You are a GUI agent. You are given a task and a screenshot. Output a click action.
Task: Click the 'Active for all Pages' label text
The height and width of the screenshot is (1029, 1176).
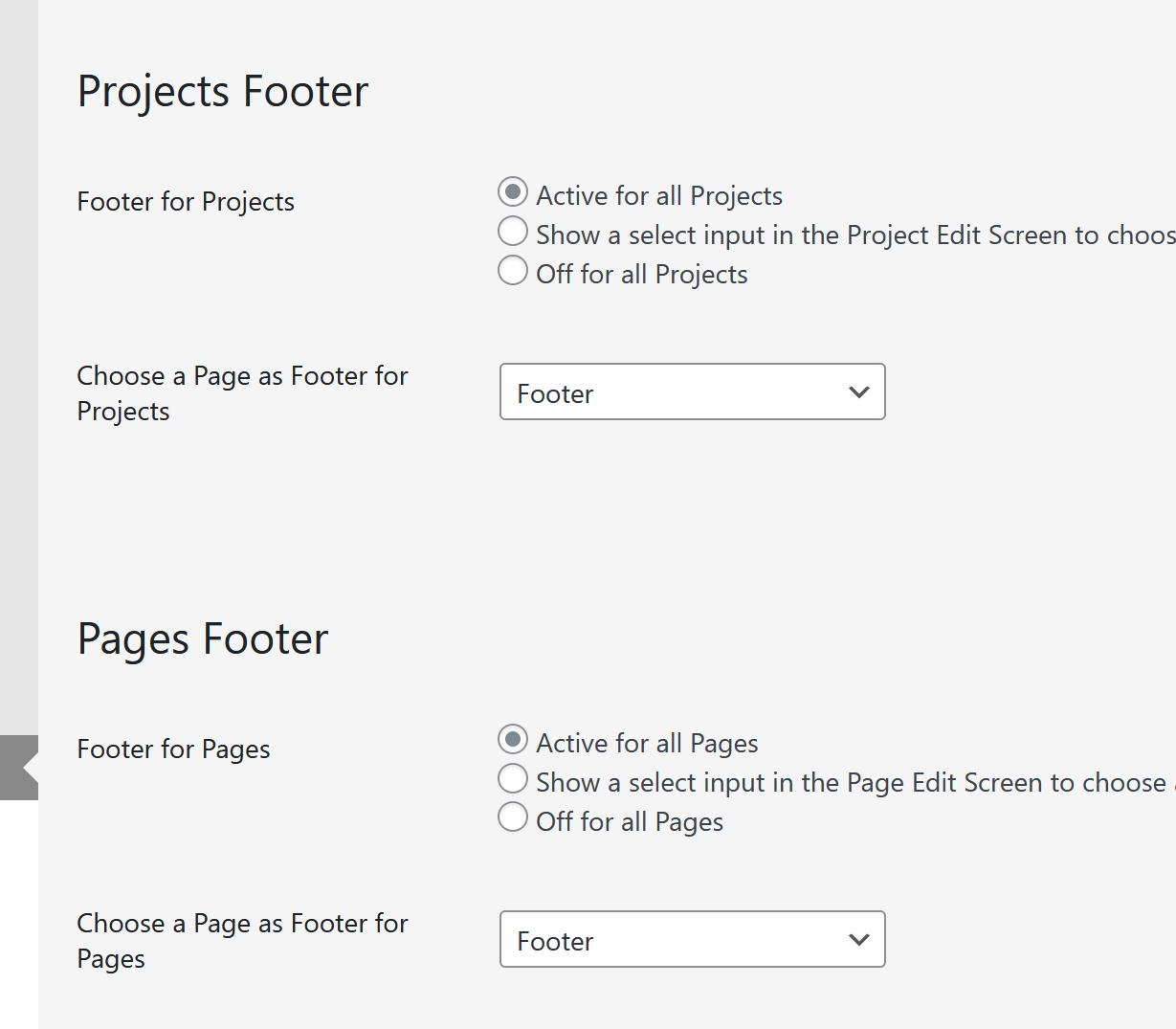[x=647, y=744]
